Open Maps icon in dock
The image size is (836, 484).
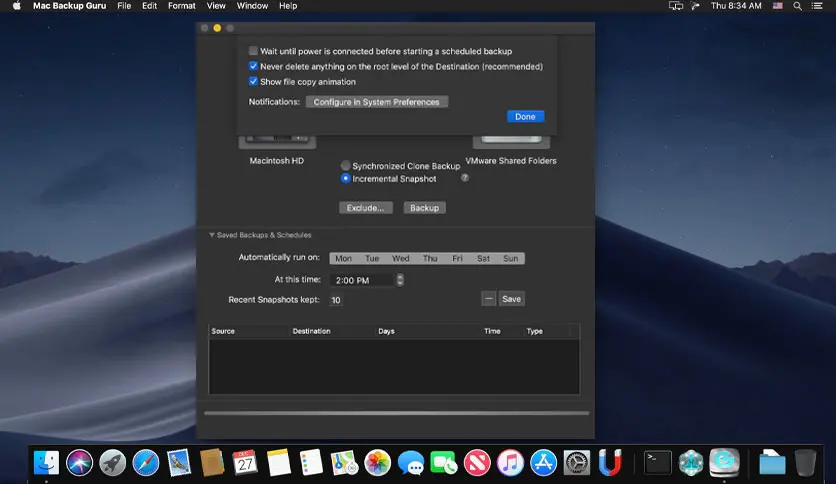tap(344, 462)
